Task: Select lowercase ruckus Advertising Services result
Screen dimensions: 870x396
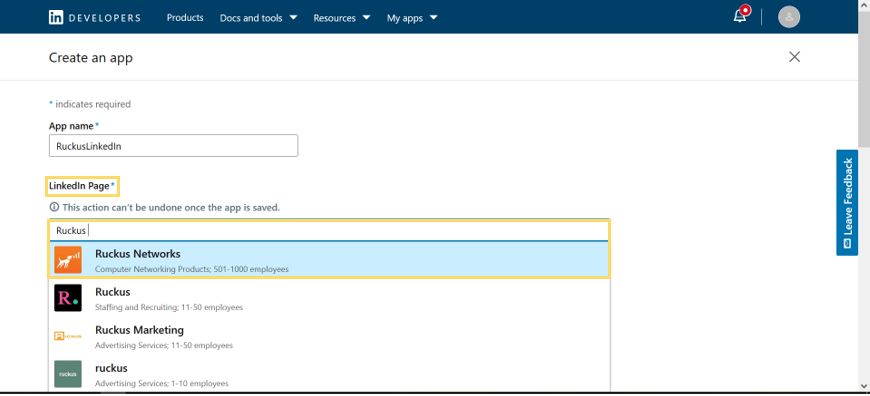Action: point(330,374)
